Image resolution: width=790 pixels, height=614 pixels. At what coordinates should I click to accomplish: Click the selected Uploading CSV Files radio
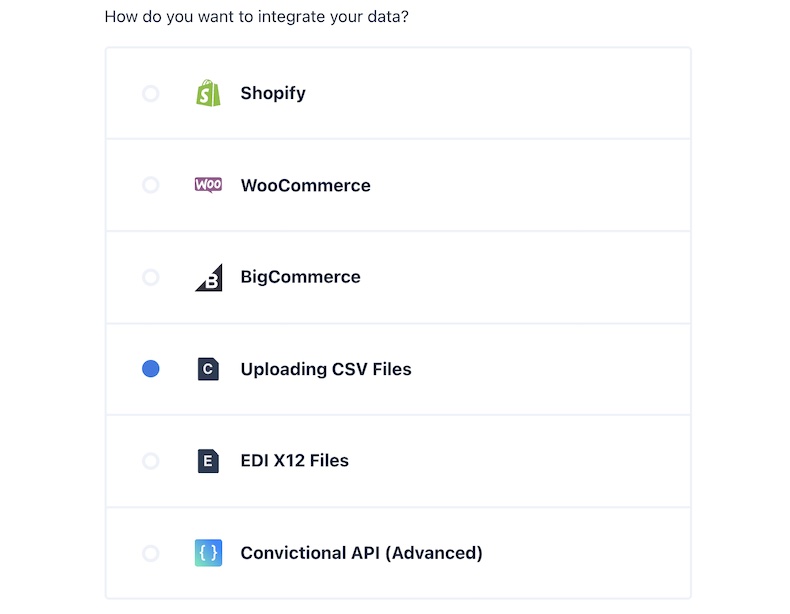pos(150,369)
